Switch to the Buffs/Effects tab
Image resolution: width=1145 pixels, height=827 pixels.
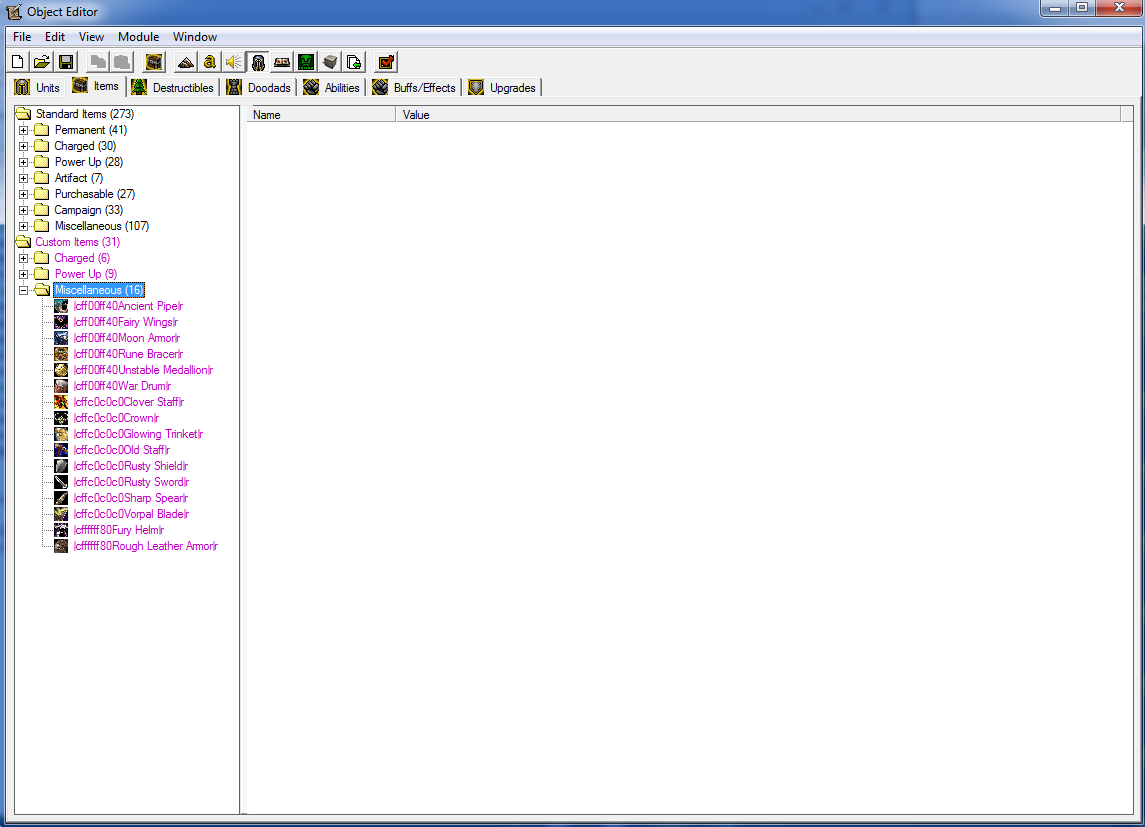pos(415,88)
